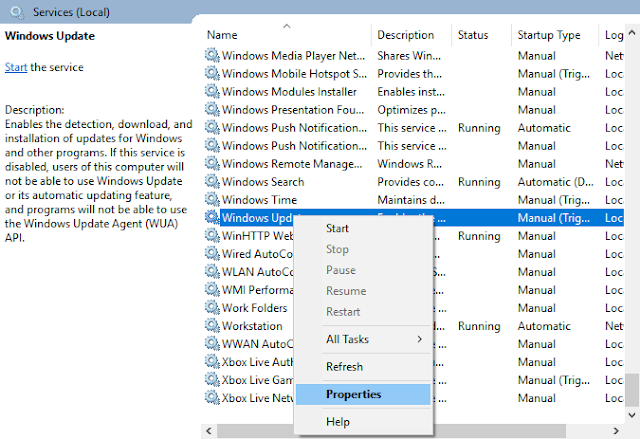Click gear icon of Work Folders service
Viewport: 640px width, 439px height.
[x=212, y=307]
